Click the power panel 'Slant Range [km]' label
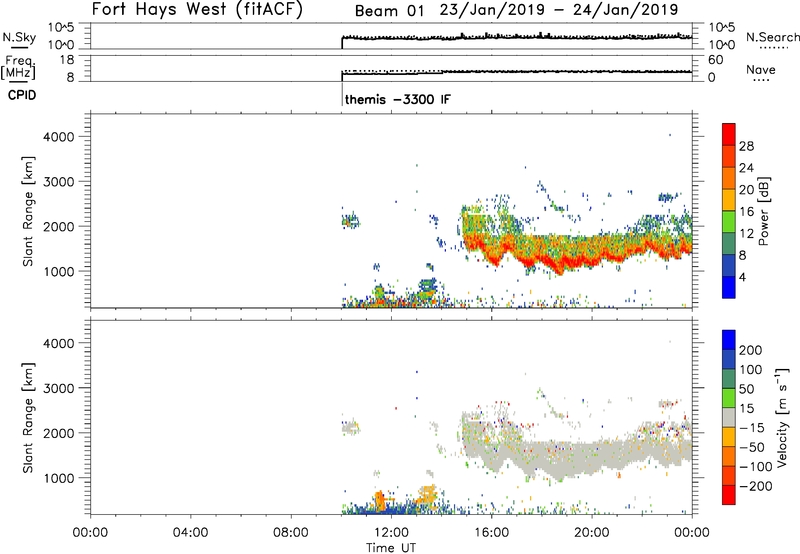The width and height of the screenshot is (800, 554). pos(28,211)
